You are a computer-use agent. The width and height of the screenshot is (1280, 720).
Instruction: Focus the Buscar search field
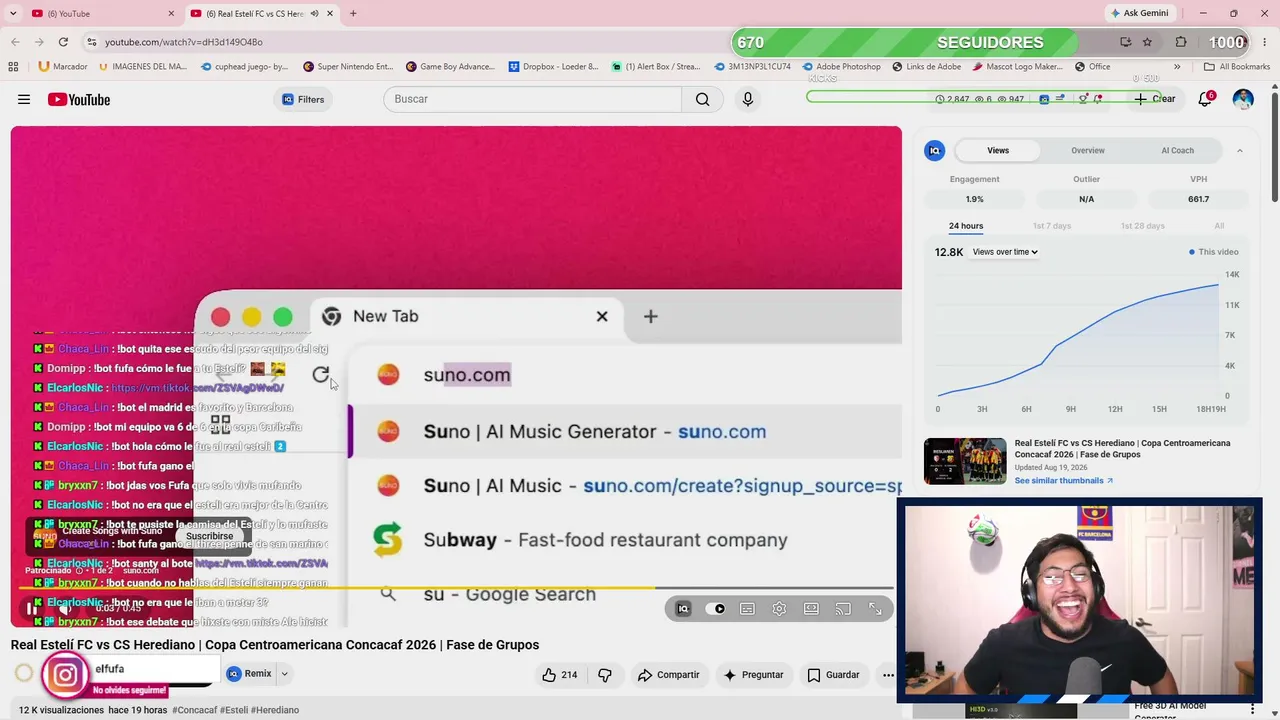532,99
